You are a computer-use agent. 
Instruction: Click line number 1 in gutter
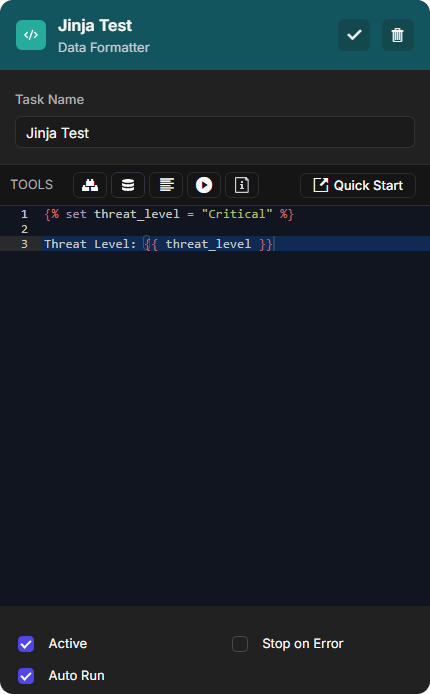coord(24,214)
